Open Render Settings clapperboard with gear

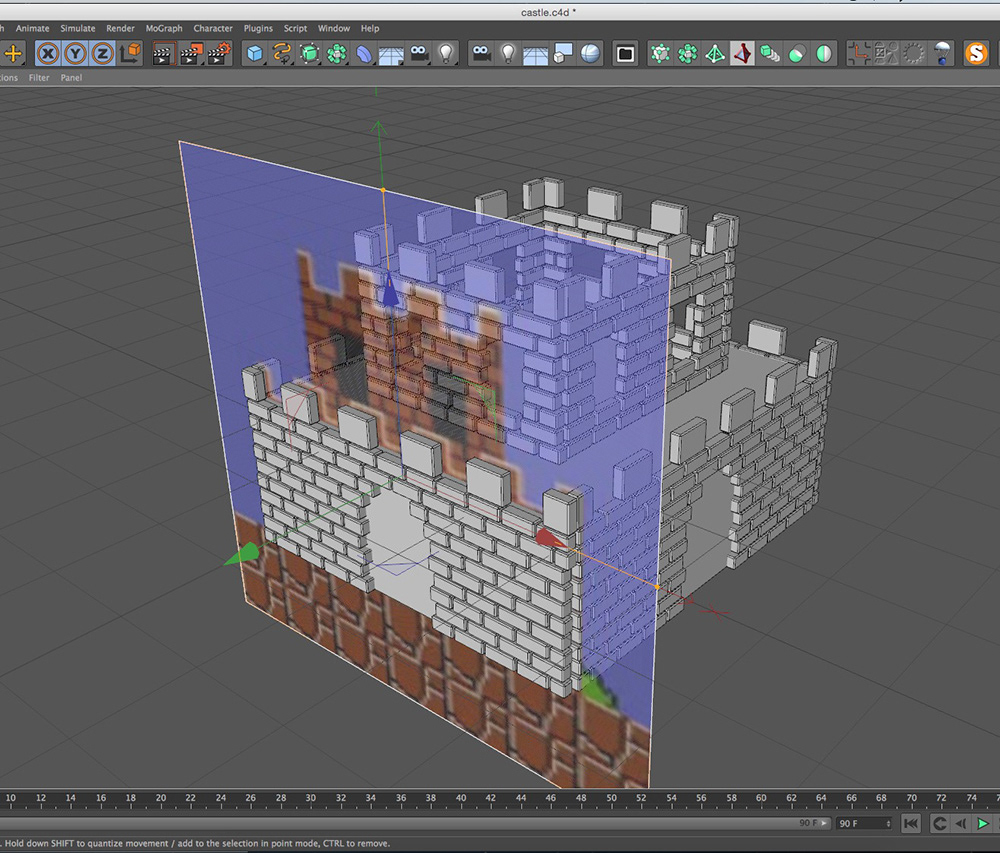(219, 54)
